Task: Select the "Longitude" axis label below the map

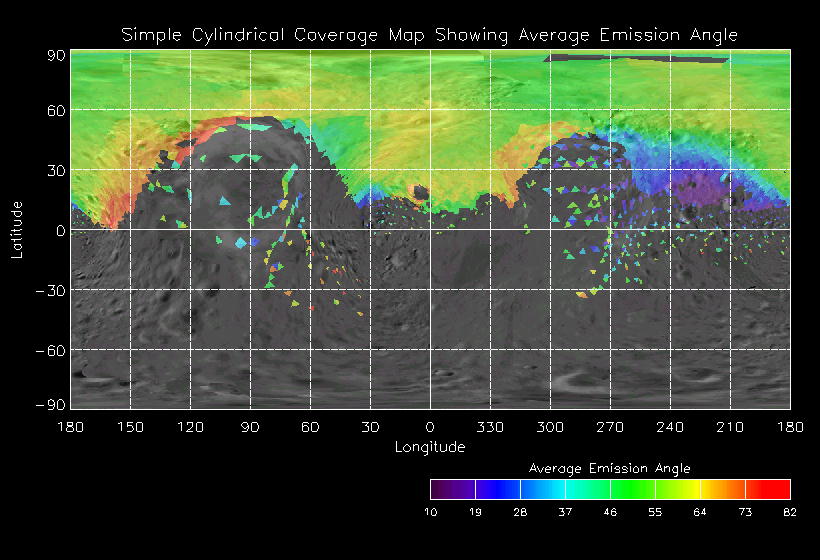Action: point(429,447)
